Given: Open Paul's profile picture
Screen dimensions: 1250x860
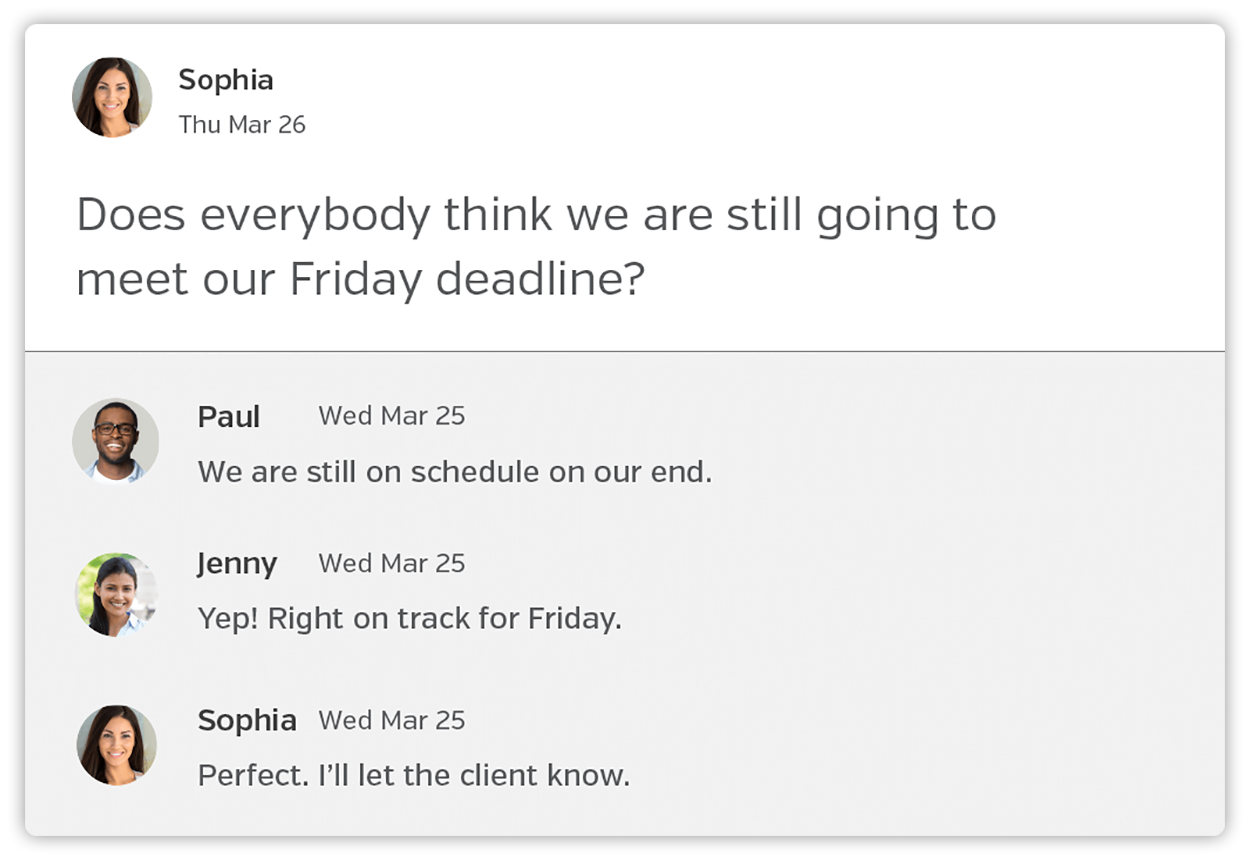Looking at the screenshot, I should coord(116,441).
